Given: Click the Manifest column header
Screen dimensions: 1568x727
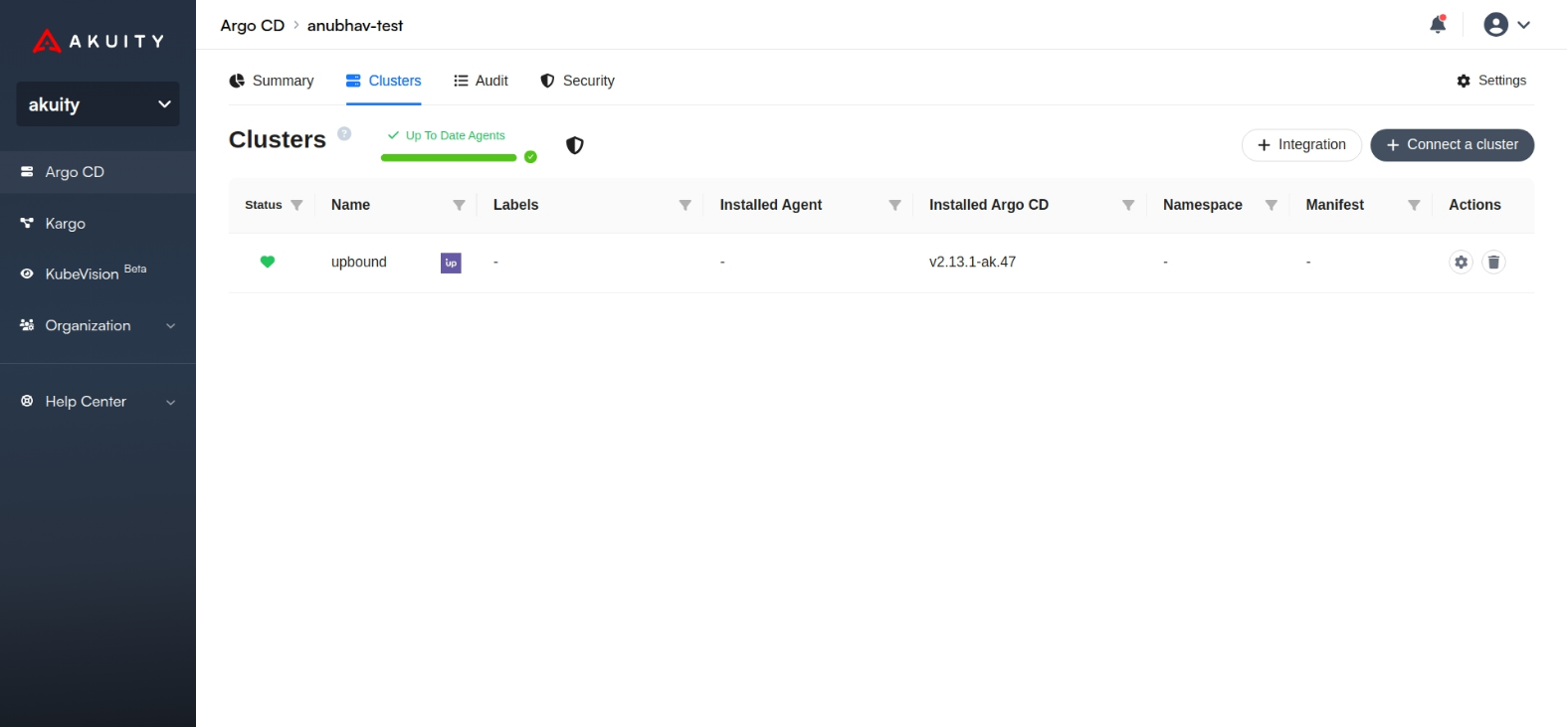Looking at the screenshot, I should [1335, 205].
